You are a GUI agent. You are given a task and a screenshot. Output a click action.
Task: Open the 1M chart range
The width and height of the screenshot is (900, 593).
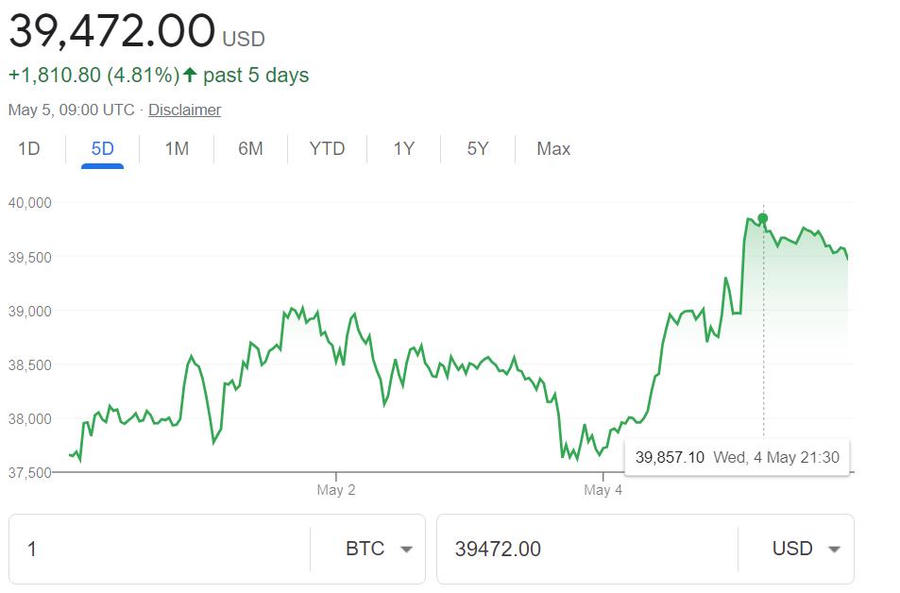pos(176,149)
